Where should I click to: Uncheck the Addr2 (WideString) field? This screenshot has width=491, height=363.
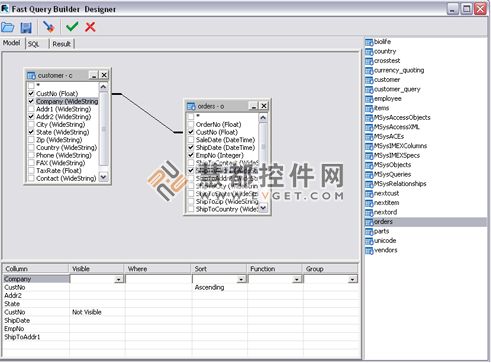(x=31, y=117)
